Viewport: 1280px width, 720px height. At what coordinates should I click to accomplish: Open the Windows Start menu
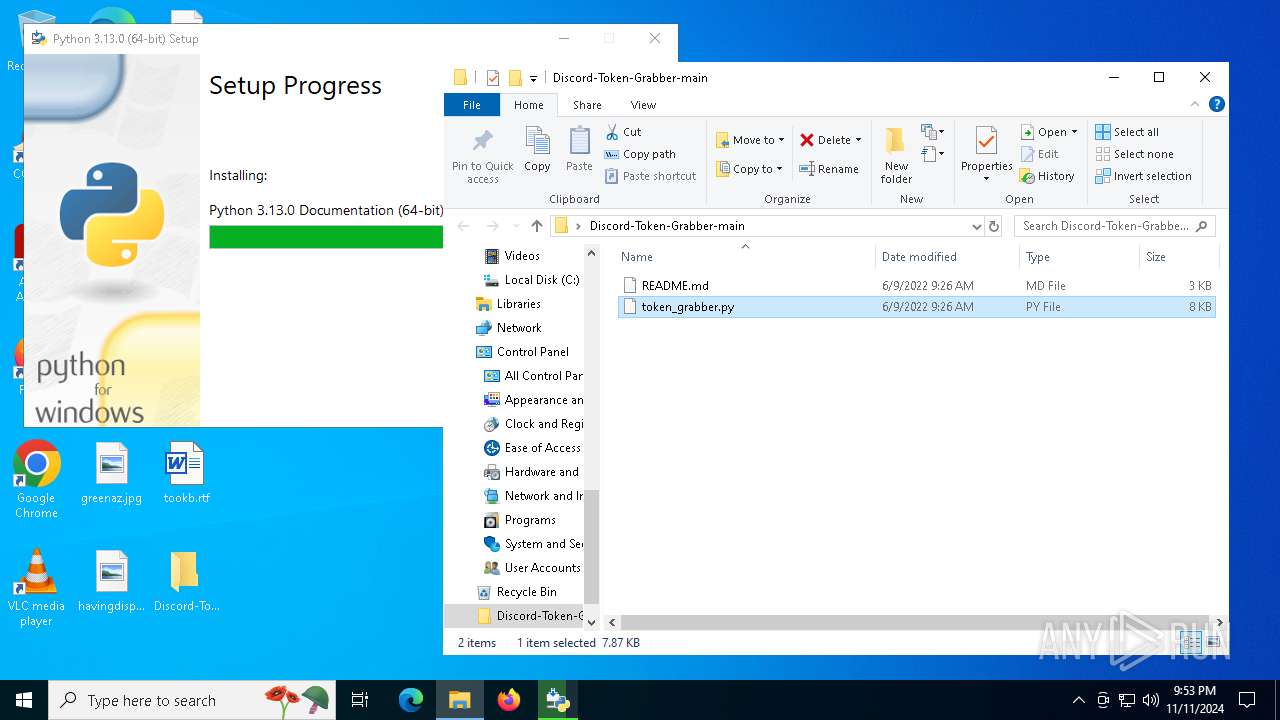click(24, 700)
